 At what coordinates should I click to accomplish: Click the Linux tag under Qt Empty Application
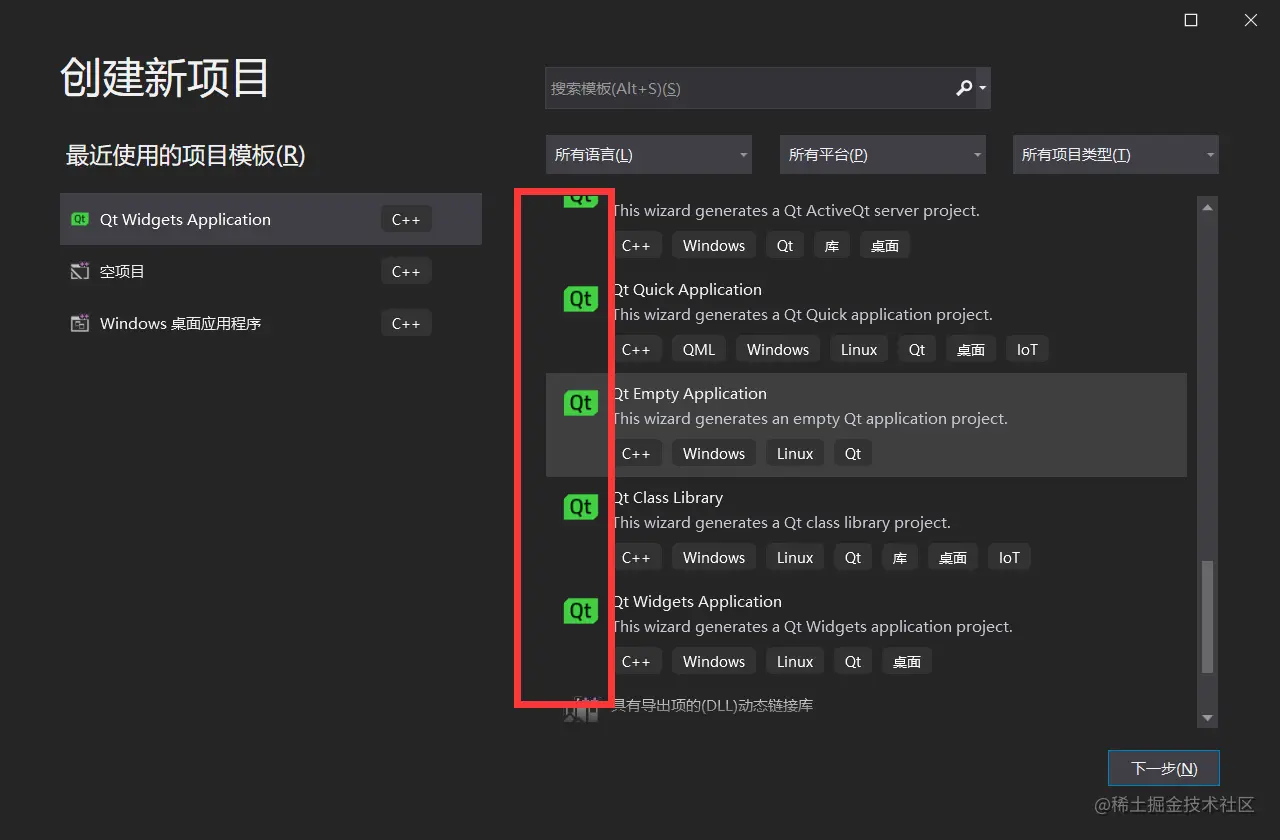click(795, 453)
